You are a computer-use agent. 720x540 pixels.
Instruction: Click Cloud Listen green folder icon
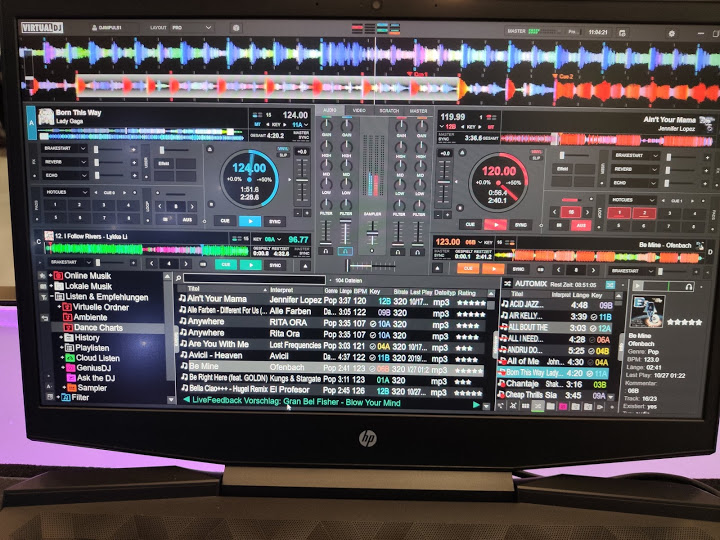(x=70, y=358)
